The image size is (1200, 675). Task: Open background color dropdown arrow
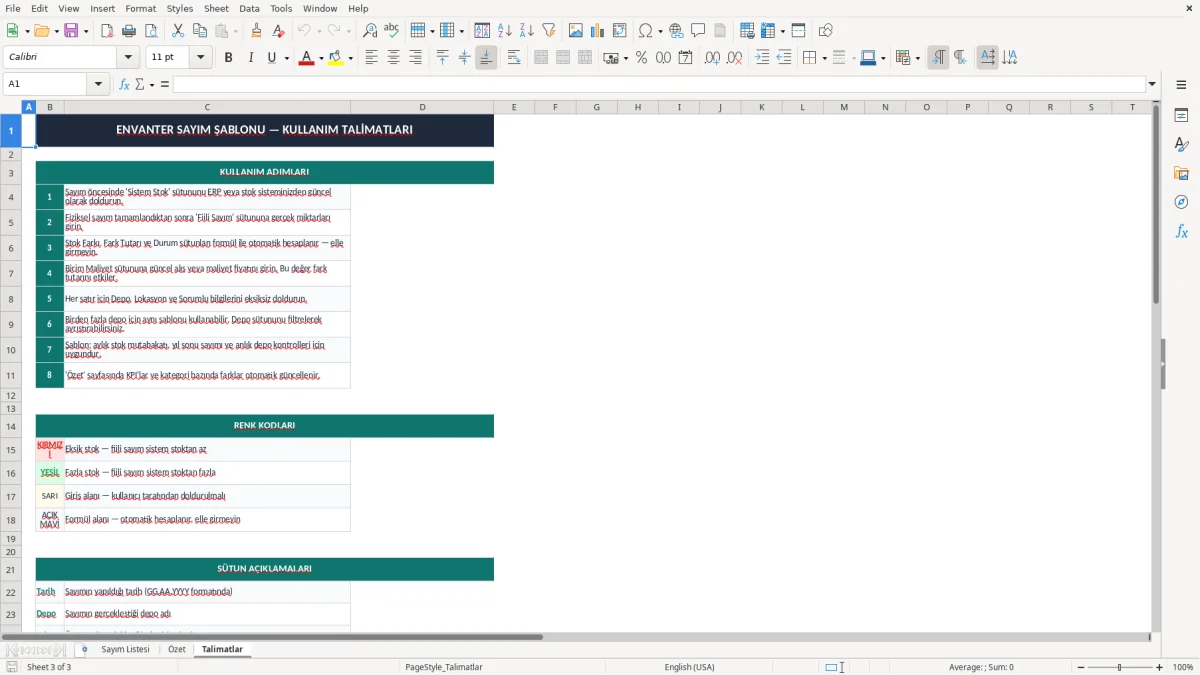[351, 58]
